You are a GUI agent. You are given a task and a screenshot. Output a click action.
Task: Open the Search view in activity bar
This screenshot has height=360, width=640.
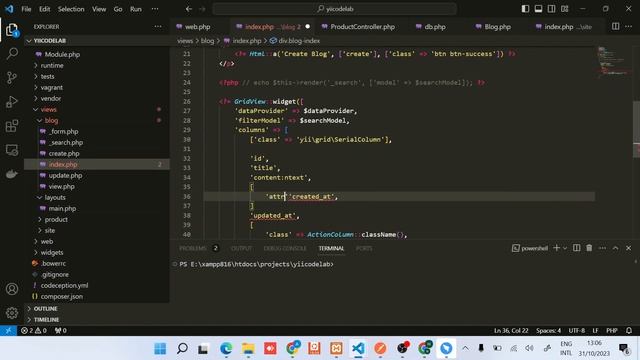(x=12, y=53)
